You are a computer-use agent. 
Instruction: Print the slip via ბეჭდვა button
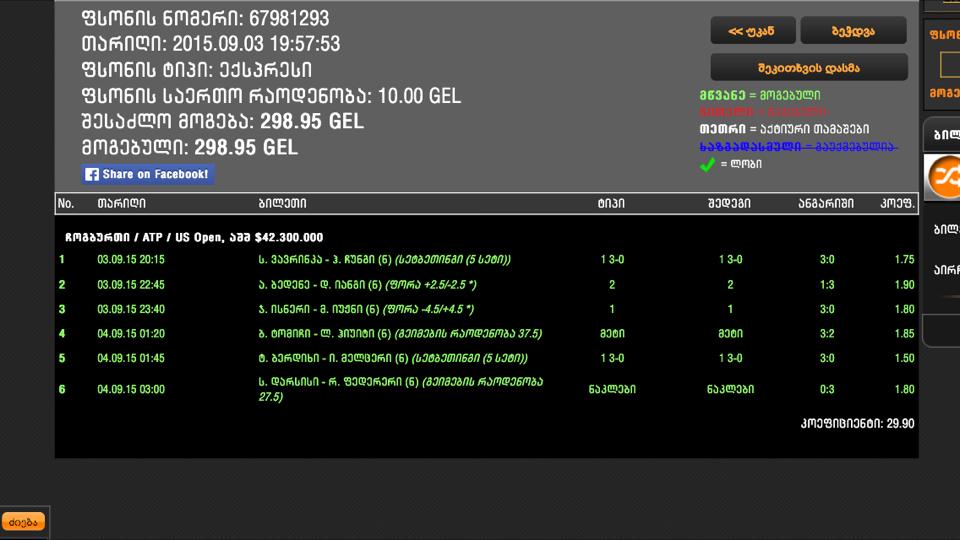853,31
